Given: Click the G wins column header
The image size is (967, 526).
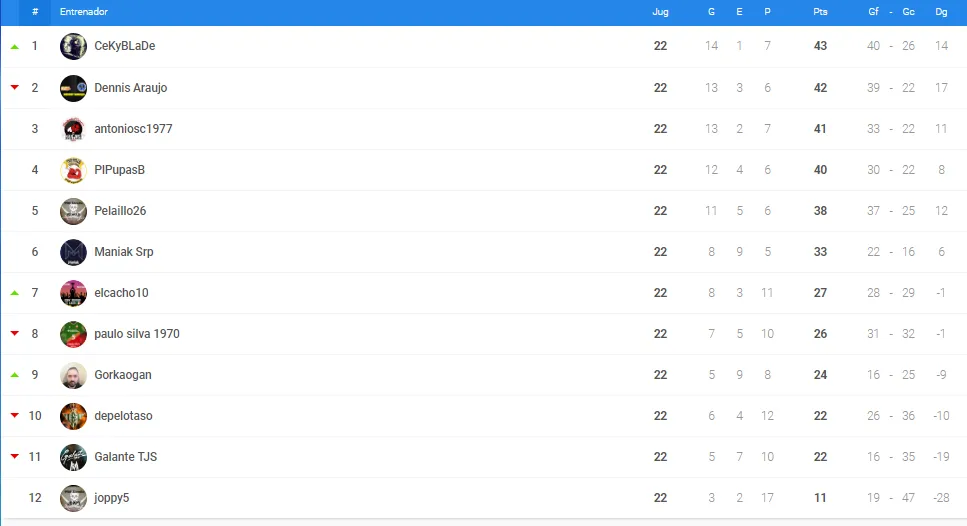Looking at the screenshot, I should pyautogui.click(x=712, y=12).
